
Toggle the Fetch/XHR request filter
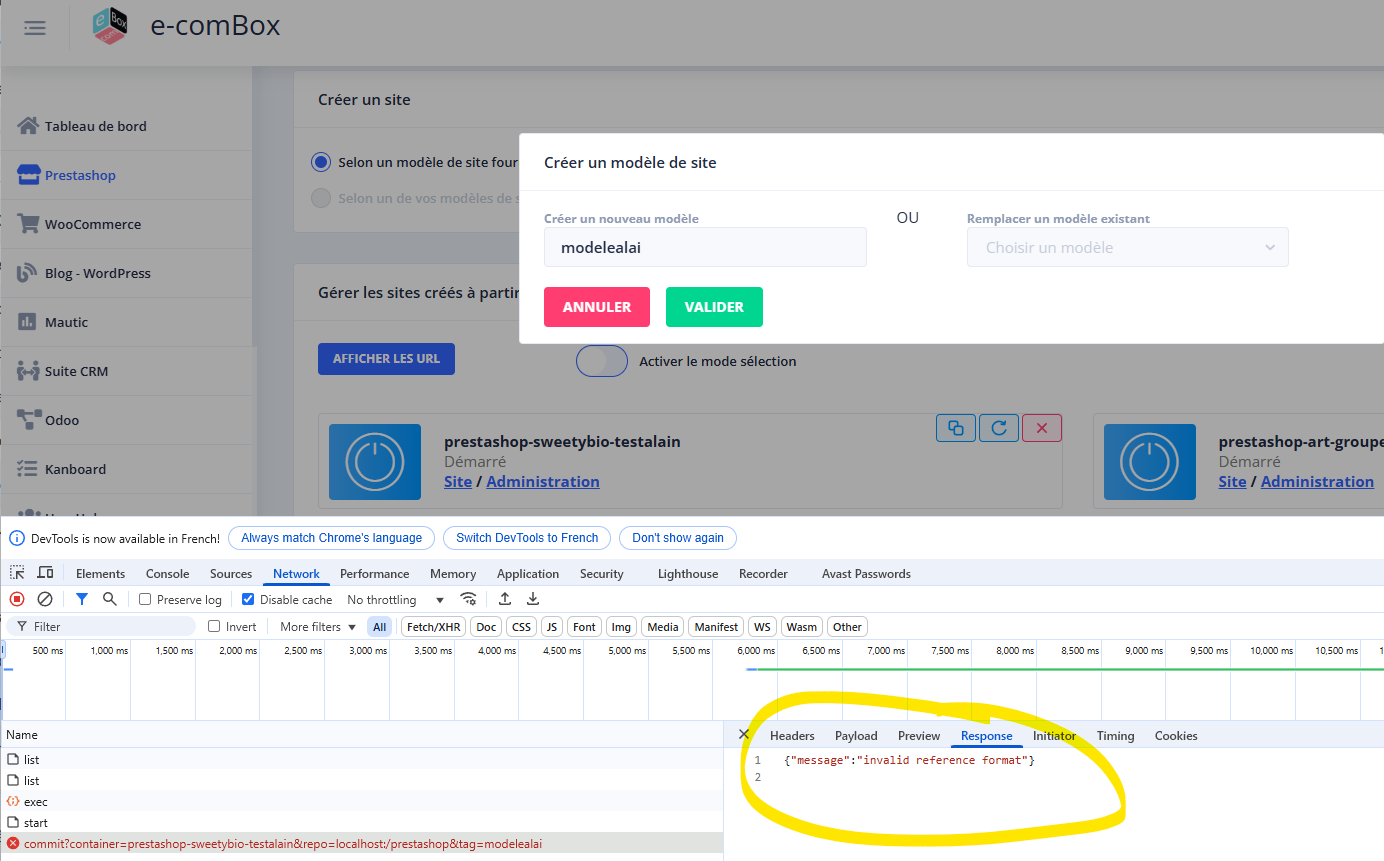coord(434,627)
